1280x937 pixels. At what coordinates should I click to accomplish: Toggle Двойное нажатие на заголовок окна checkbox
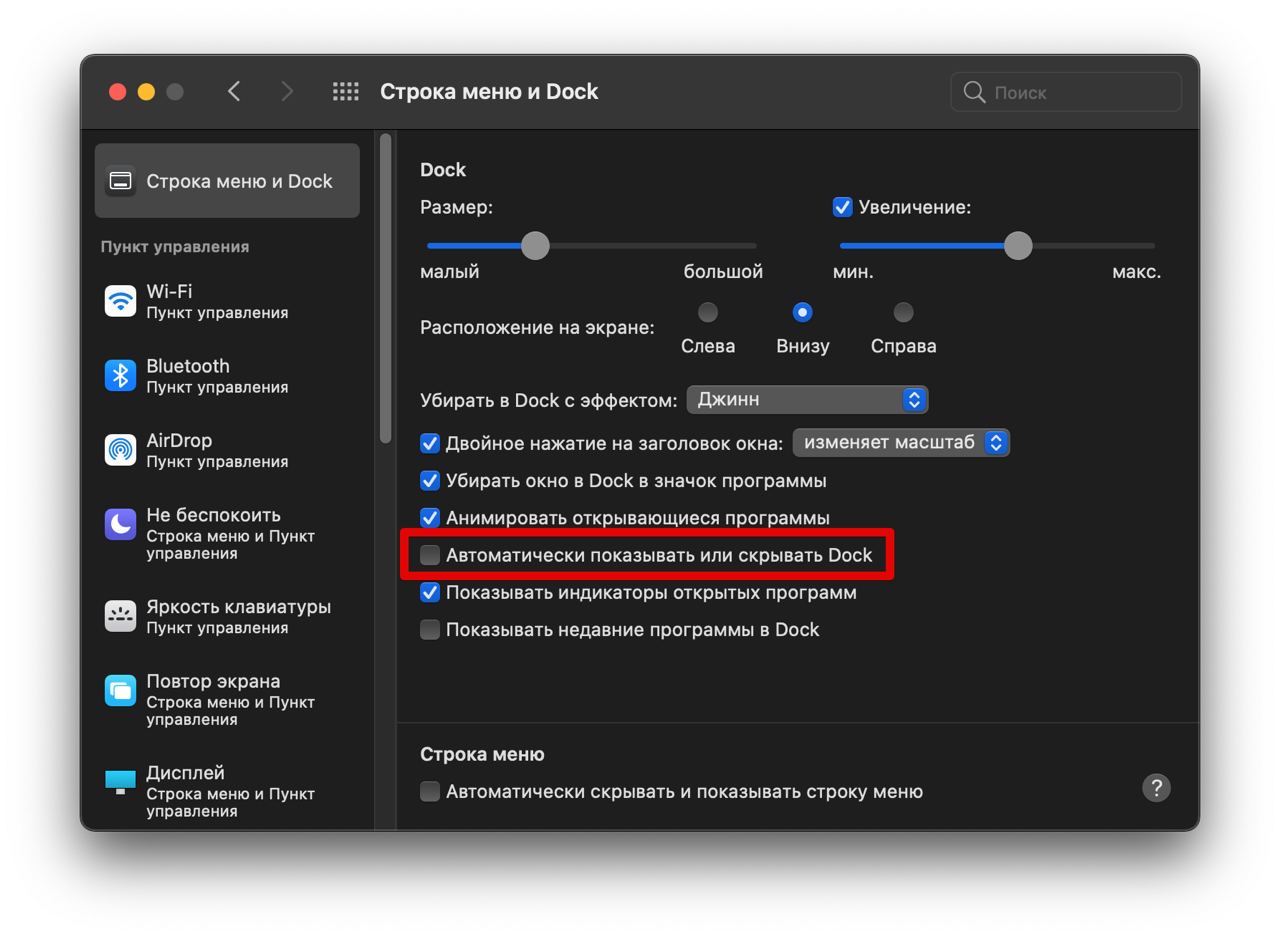click(x=430, y=443)
